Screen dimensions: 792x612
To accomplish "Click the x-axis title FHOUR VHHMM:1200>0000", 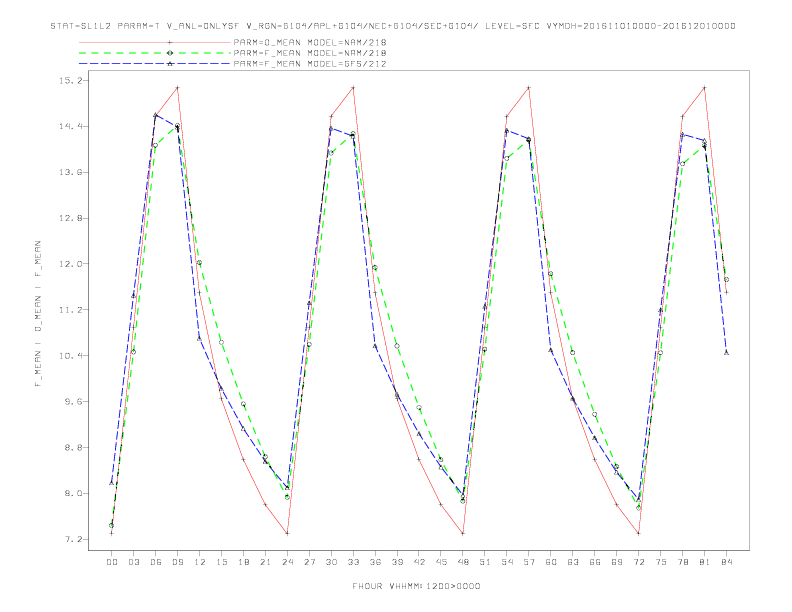I will tap(416, 586).
